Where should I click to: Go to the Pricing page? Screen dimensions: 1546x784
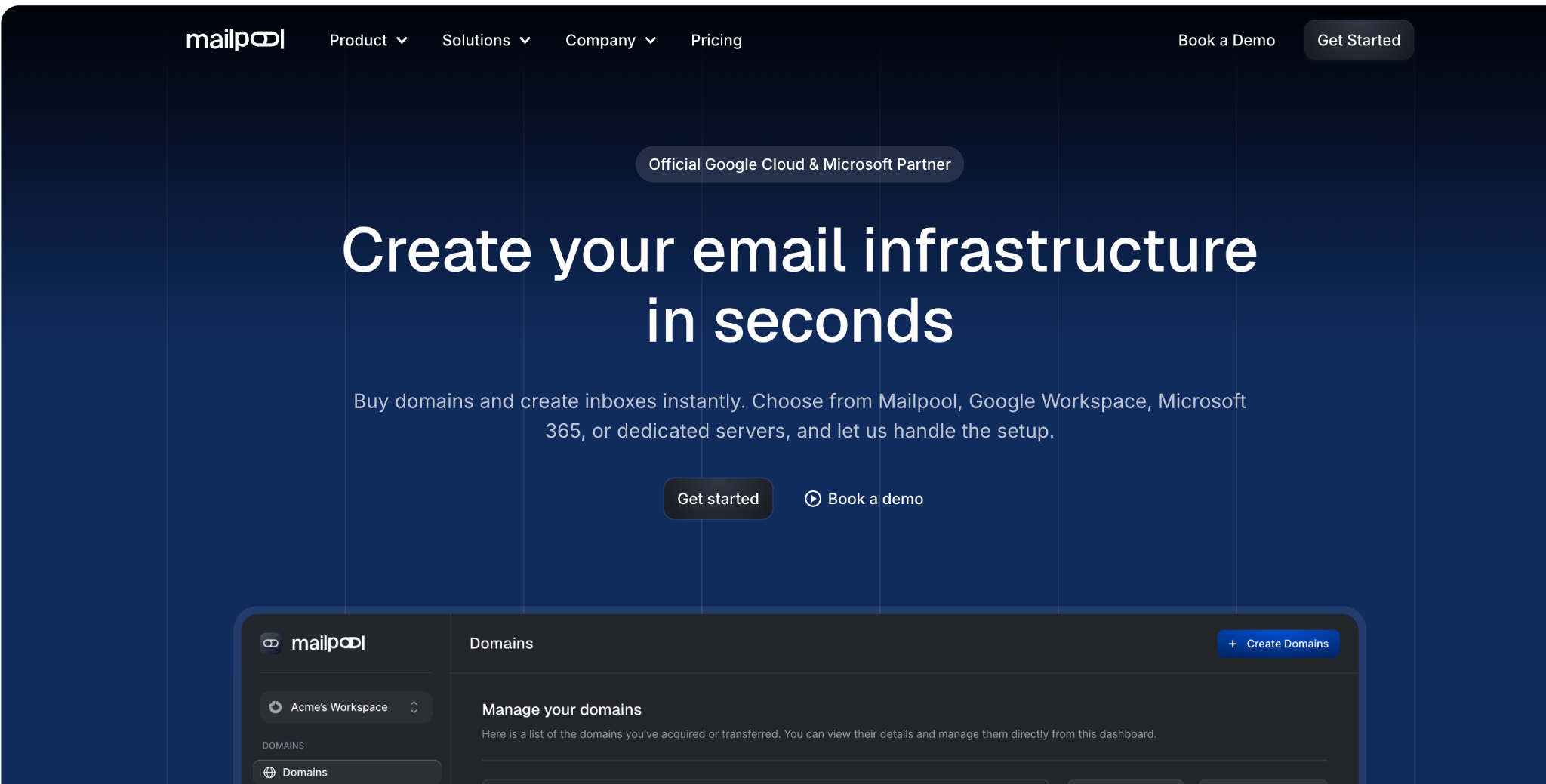click(x=716, y=40)
